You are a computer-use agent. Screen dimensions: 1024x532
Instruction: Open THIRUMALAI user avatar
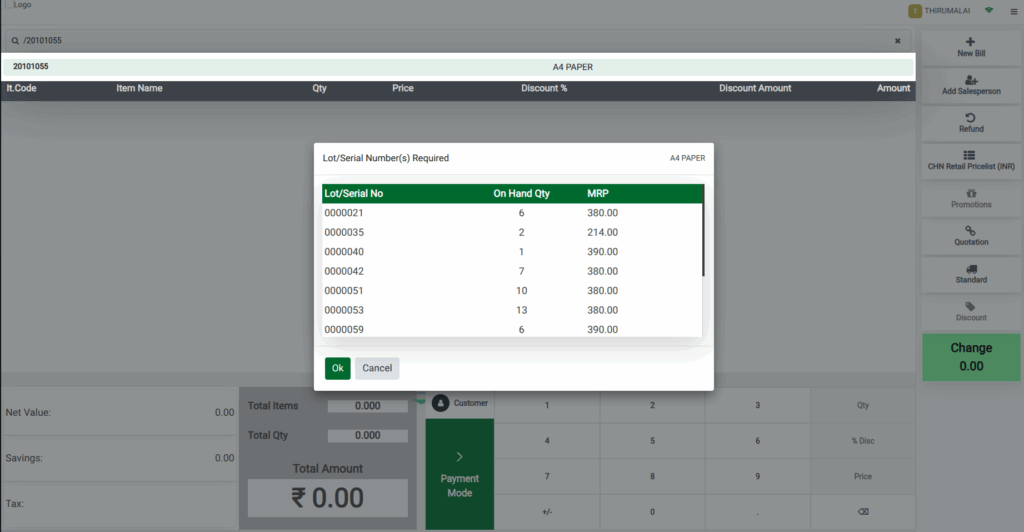pos(915,11)
